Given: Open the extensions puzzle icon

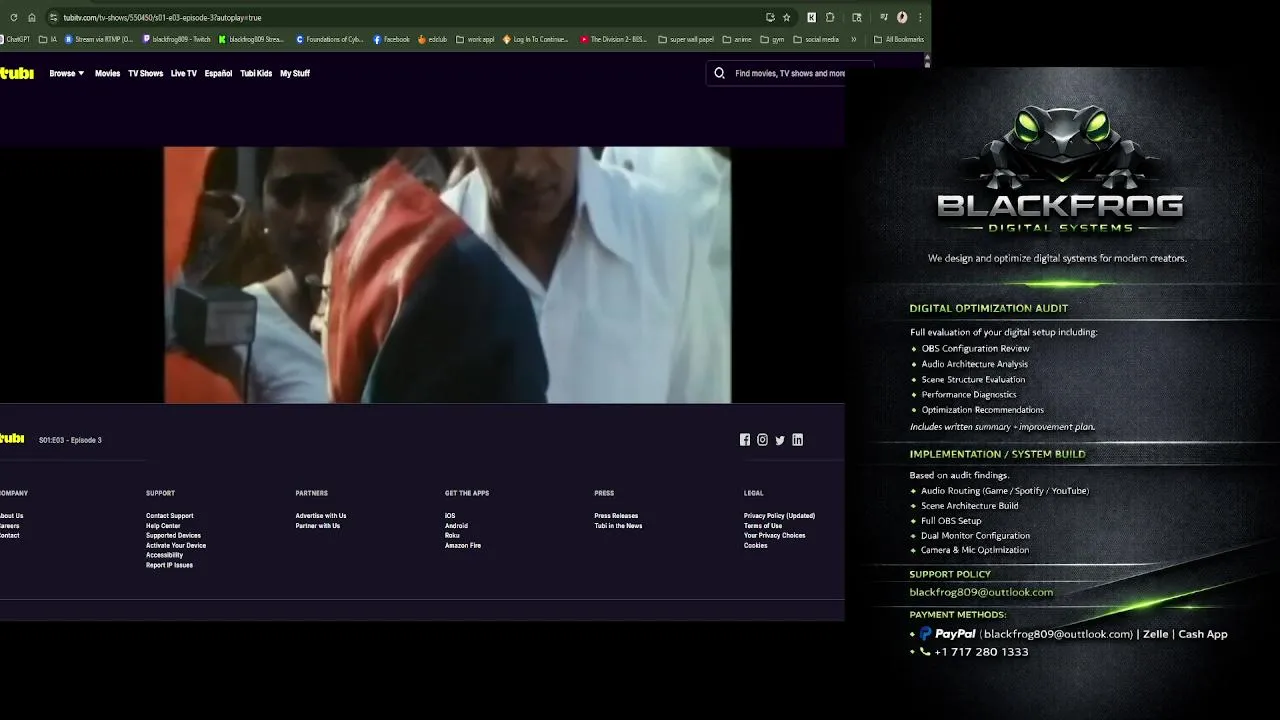Looking at the screenshot, I should coord(830,17).
